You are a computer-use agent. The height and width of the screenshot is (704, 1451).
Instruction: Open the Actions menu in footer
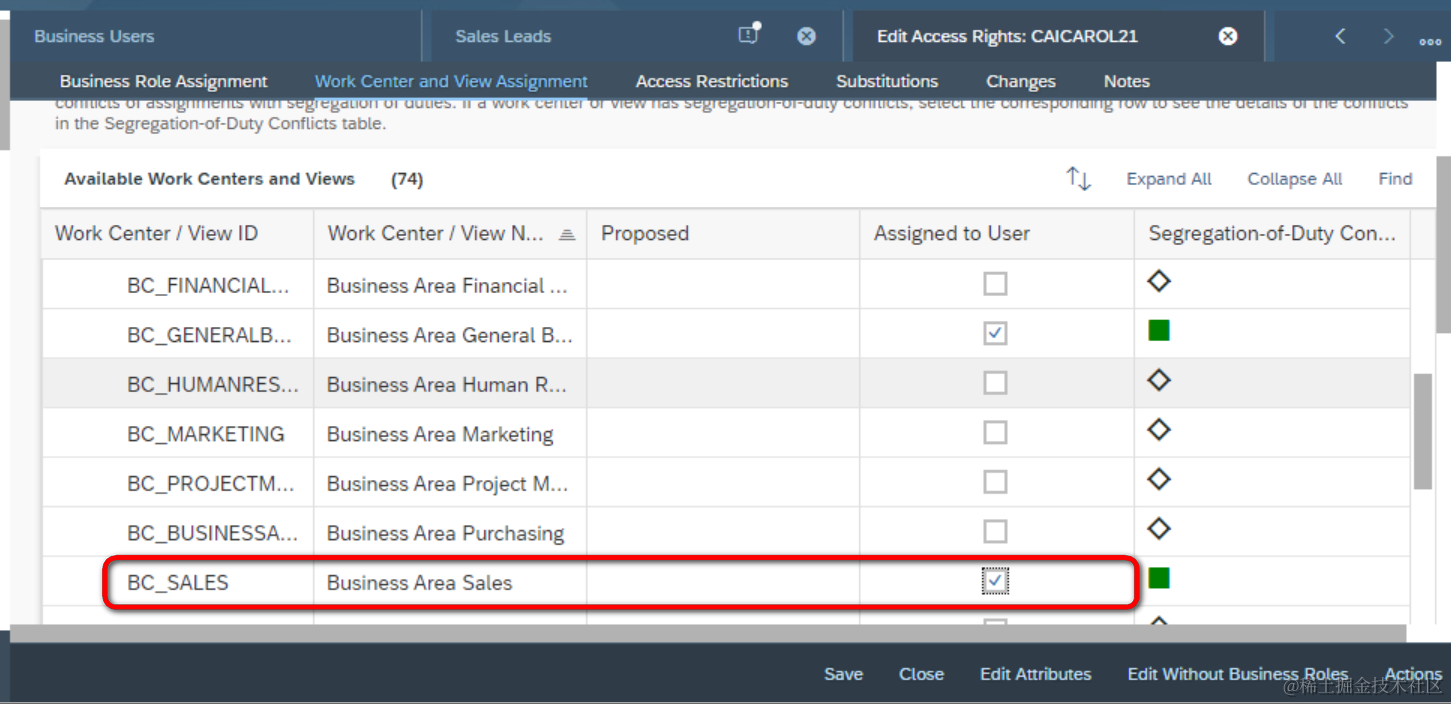click(1413, 674)
